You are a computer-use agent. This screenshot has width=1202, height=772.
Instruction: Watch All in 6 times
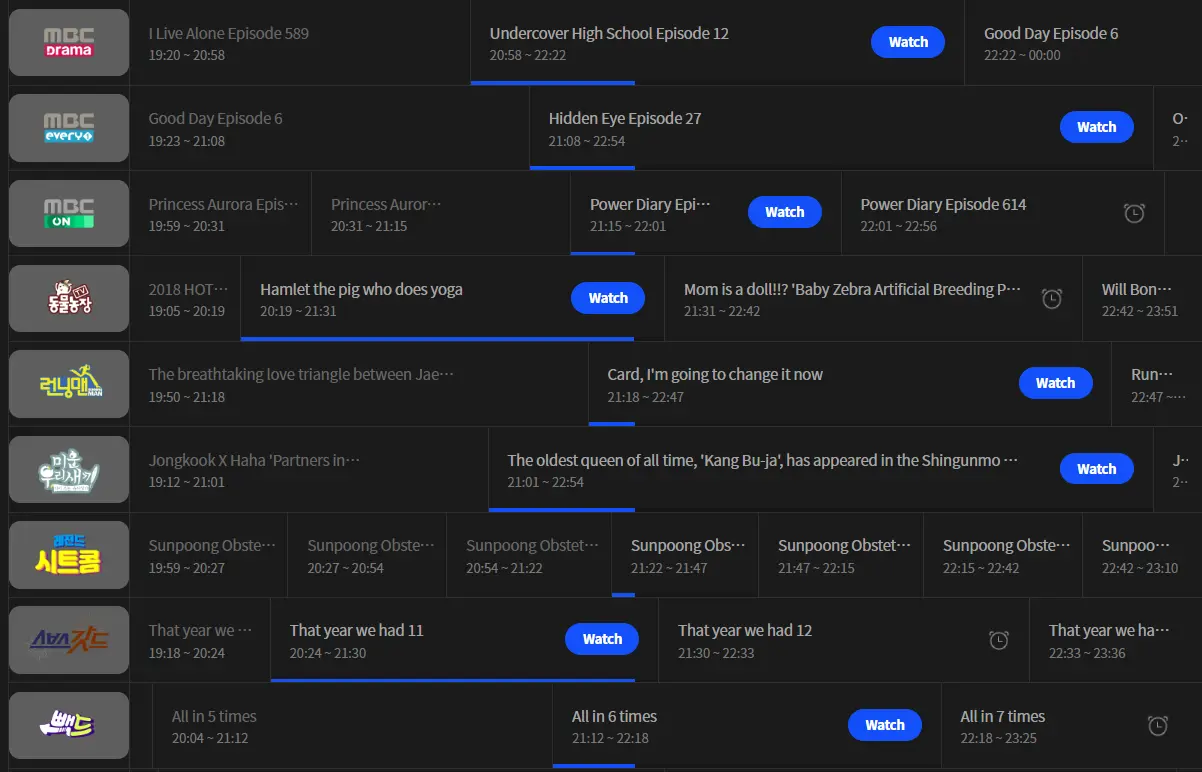(885, 725)
